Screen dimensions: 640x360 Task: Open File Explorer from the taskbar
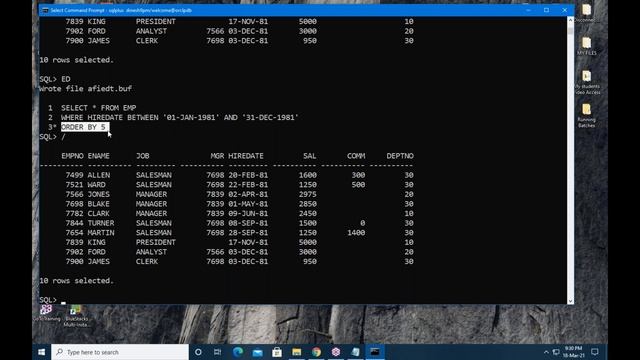pyautogui.click(x=296, y=352)
